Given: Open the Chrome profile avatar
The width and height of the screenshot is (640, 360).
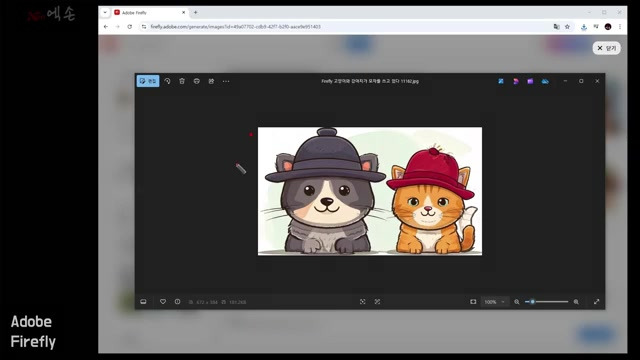Looking at the screenshot, I should click(x=608, y=27).
